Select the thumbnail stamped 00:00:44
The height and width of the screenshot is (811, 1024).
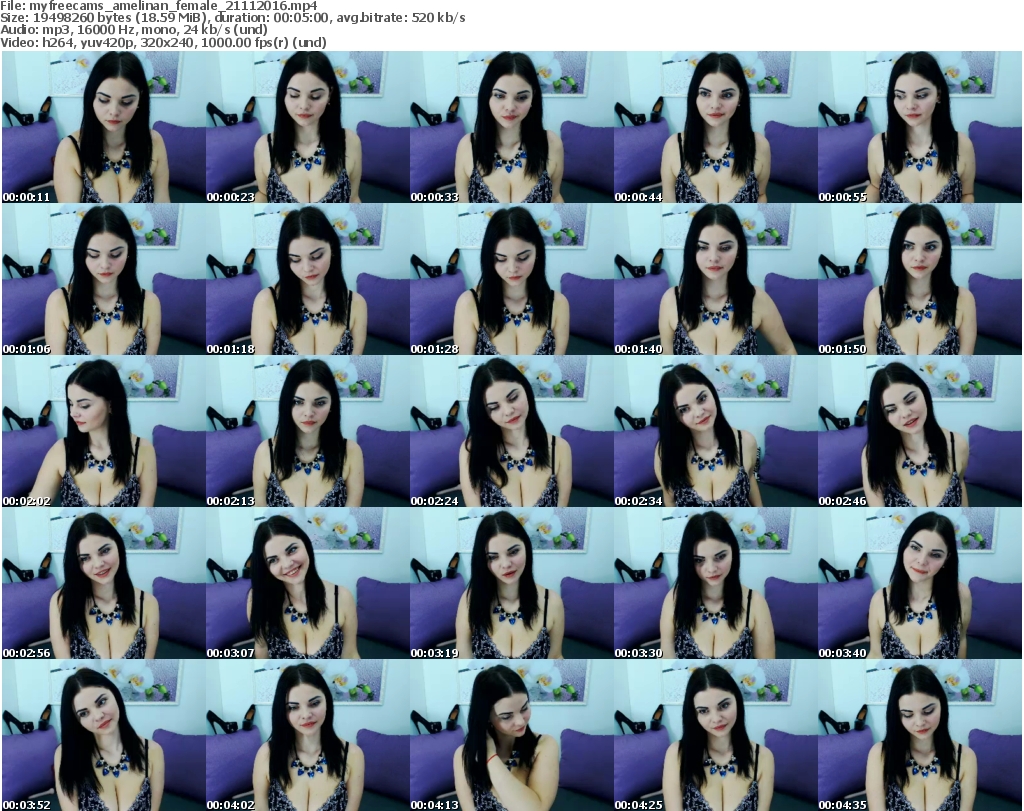pyautogui.click(x=716, y=127)
